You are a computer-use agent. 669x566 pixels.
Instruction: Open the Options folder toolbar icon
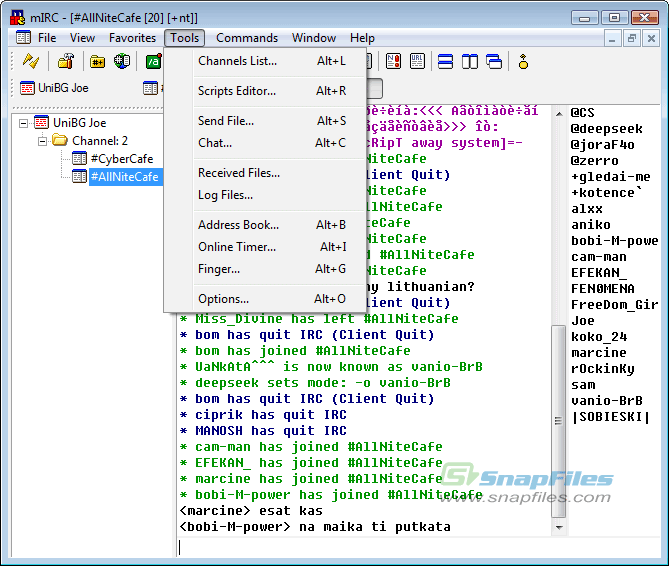coord(66,62)
